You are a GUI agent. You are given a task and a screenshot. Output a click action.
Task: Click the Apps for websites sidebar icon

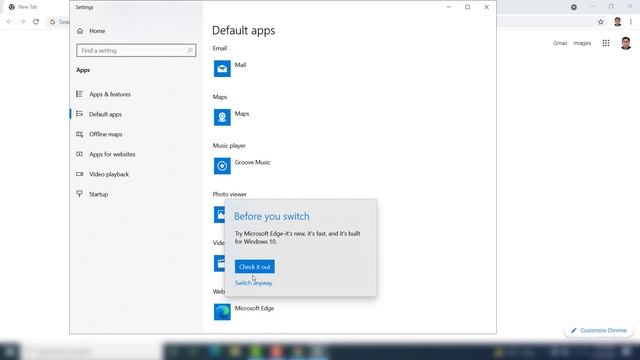(80, 154)
